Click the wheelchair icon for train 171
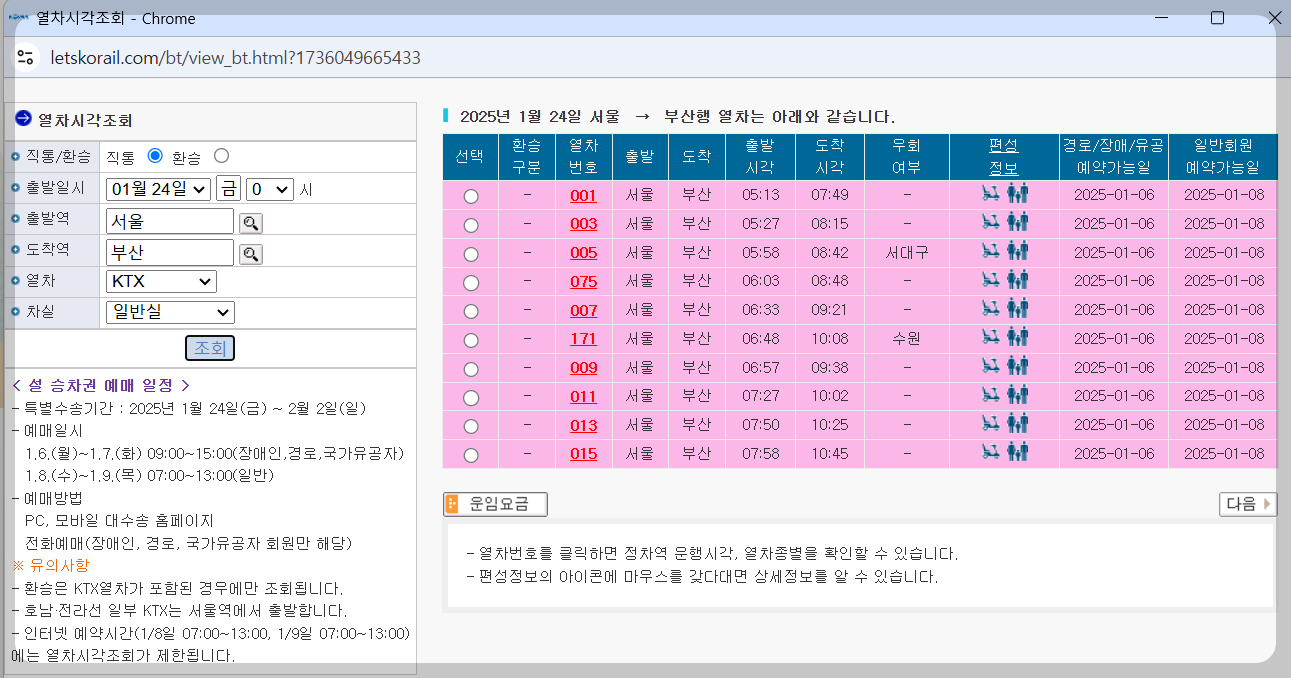The height and width of the screenshot is (678, 1291). (x=991, y=337)
